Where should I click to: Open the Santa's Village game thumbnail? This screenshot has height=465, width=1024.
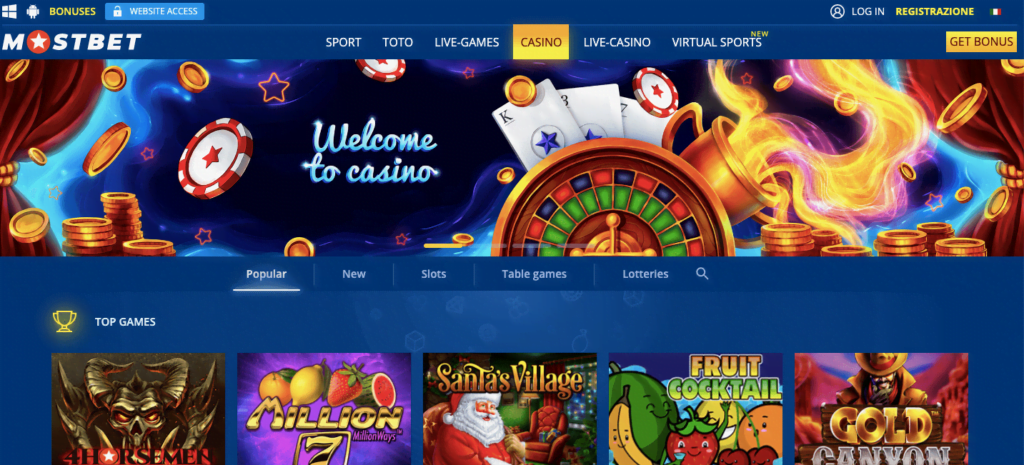point(510,409)
